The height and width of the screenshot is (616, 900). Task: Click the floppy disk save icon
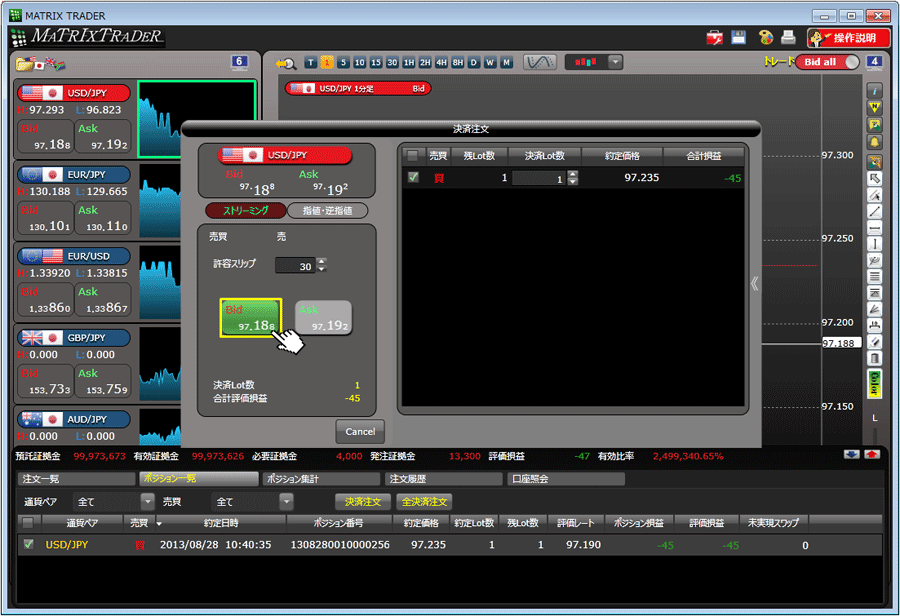pyautogui.click(x=739, y=37)
